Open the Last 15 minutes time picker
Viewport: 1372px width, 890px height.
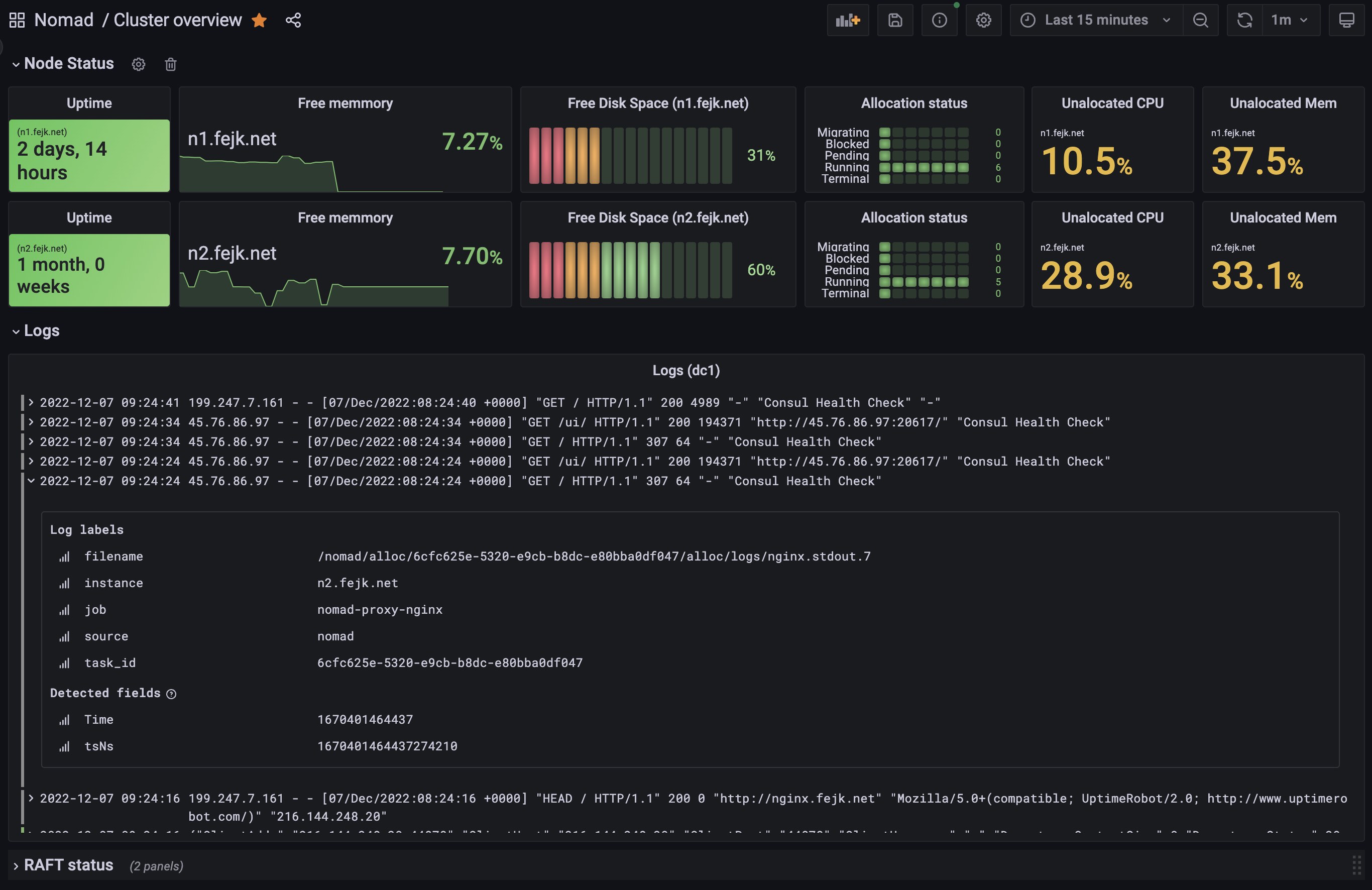click(1095, 20)
